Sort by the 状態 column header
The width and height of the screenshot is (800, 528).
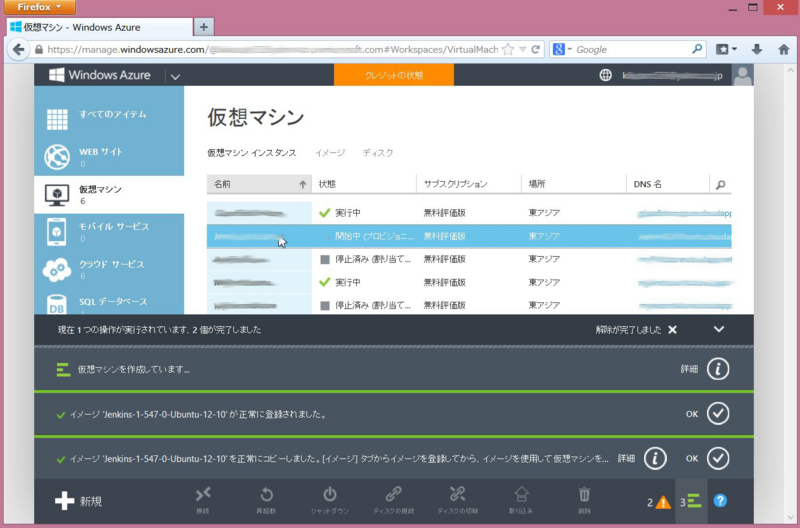[x=364, y=184]
